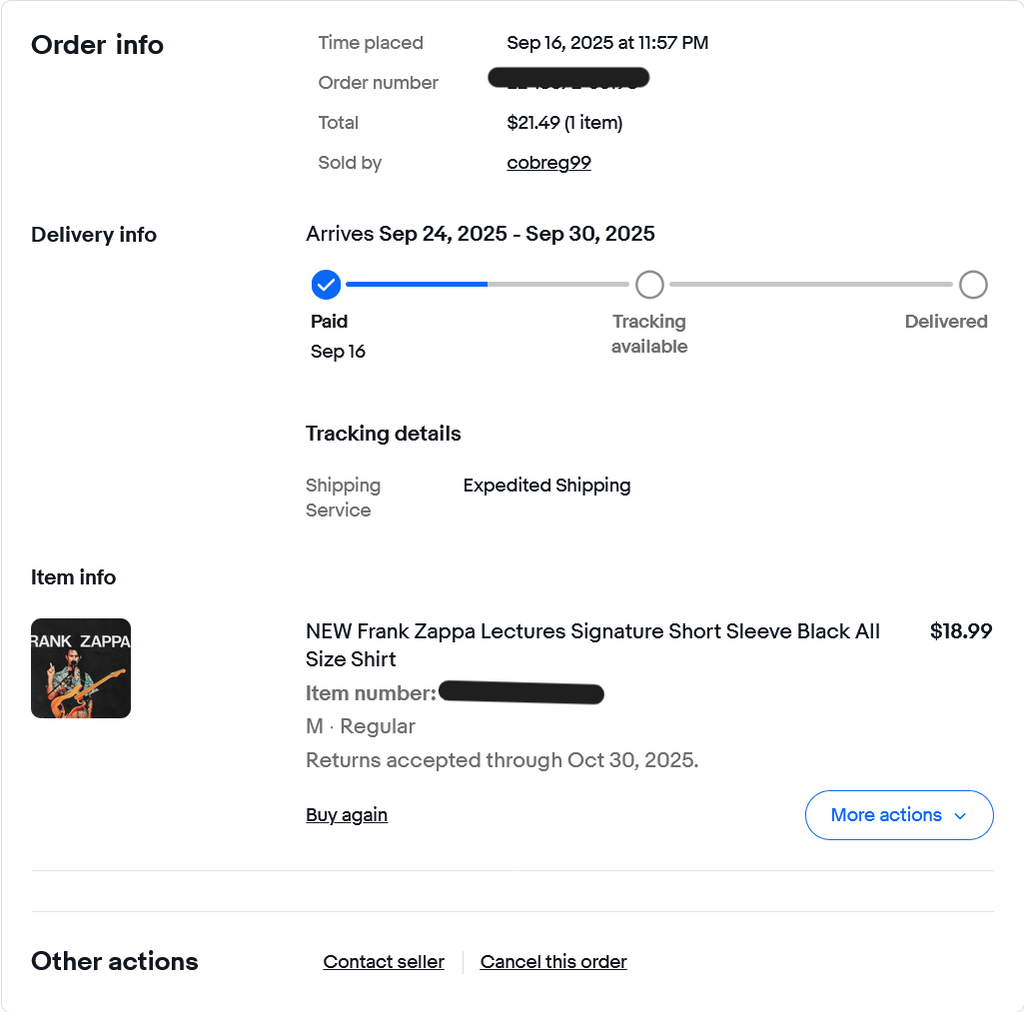Click the Contact seller link
This screenshot has width=1024, height=1012.
pyautogui.click(x=383, y=962)
